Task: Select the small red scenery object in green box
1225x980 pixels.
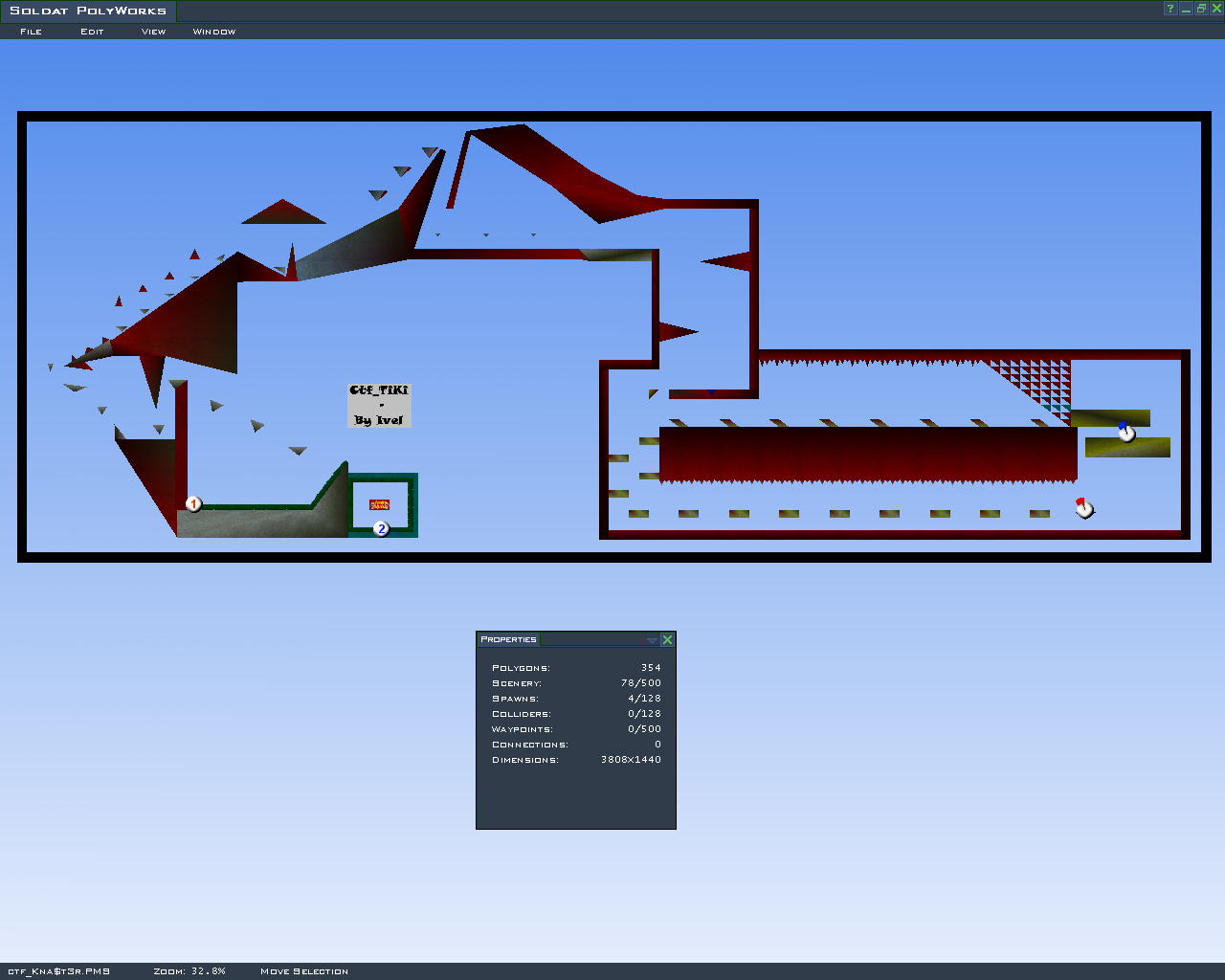Action: click(x=379, y=504)
